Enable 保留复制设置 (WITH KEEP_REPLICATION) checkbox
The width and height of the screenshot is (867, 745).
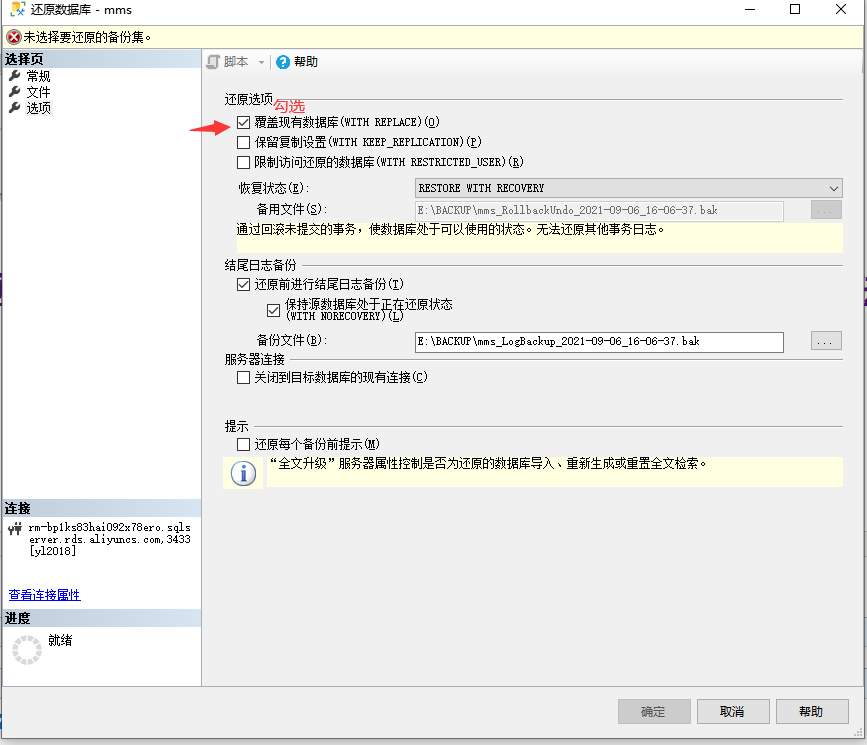coord(243,142)
